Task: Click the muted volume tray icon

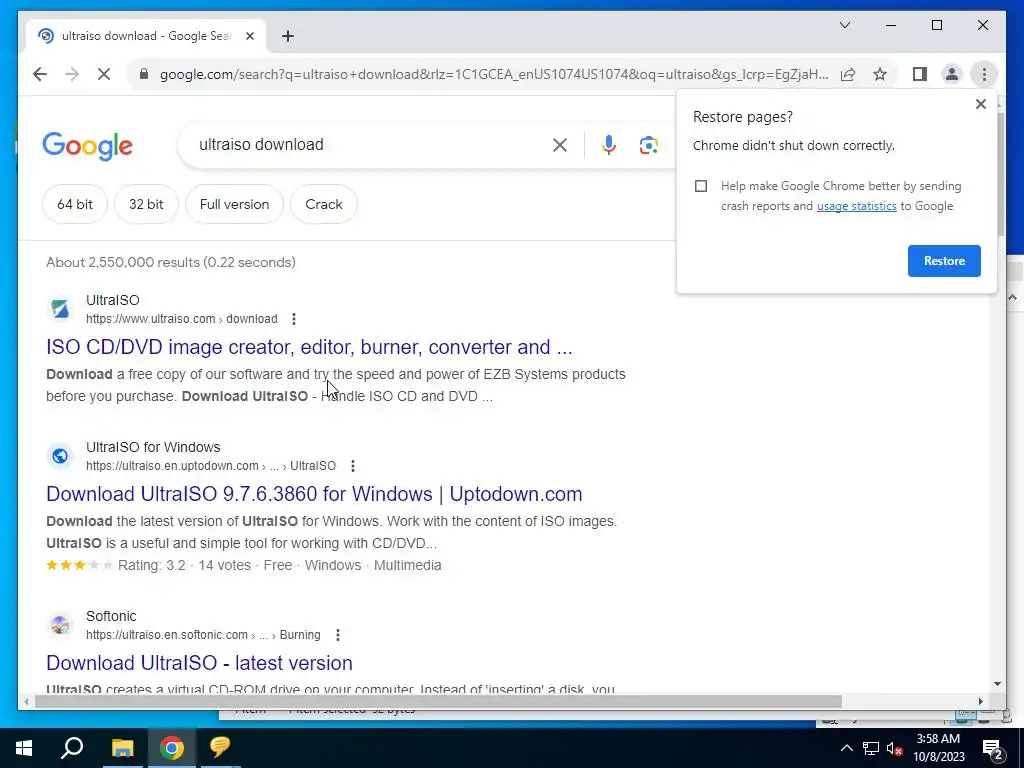Action: point(895,748)
